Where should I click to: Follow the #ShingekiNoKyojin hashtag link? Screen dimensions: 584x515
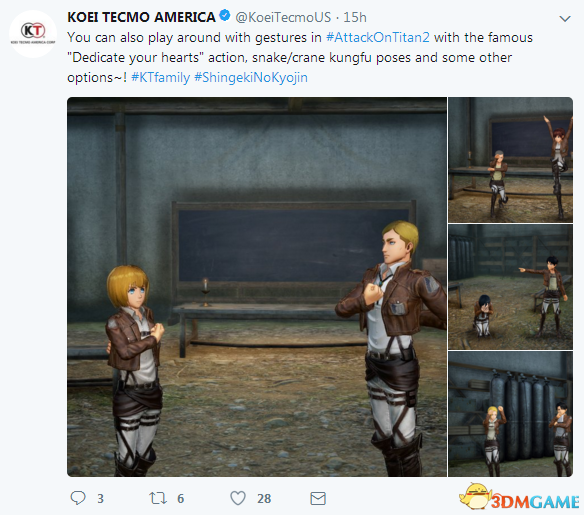point(251,77)
